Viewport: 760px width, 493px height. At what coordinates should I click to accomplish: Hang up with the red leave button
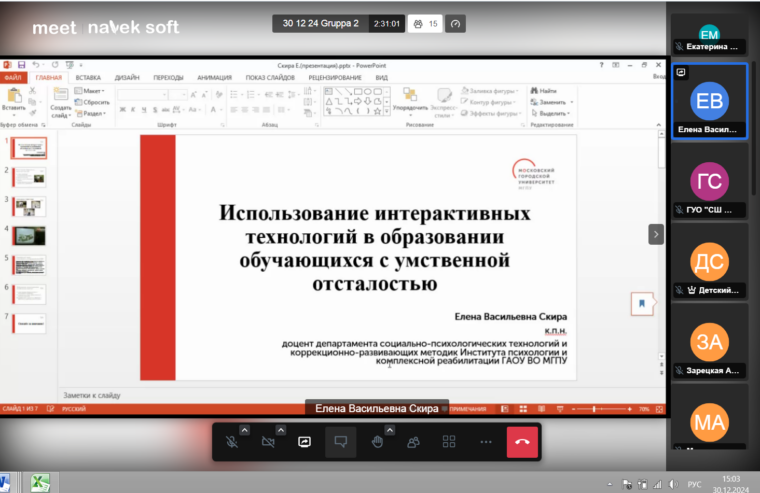click(522, 441)
